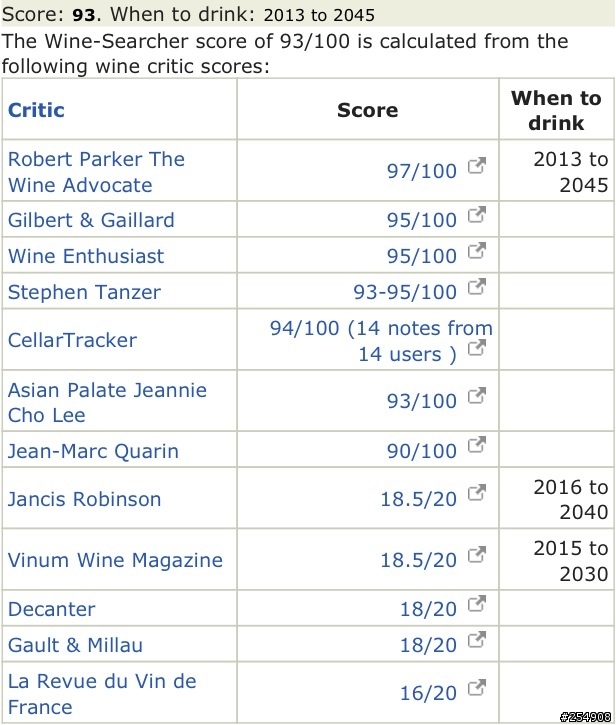Screen dimensions: 616x725
Task: Click Asian Palate's 93/100 score link
Action: pyautogui.click(x=422, y=401)
